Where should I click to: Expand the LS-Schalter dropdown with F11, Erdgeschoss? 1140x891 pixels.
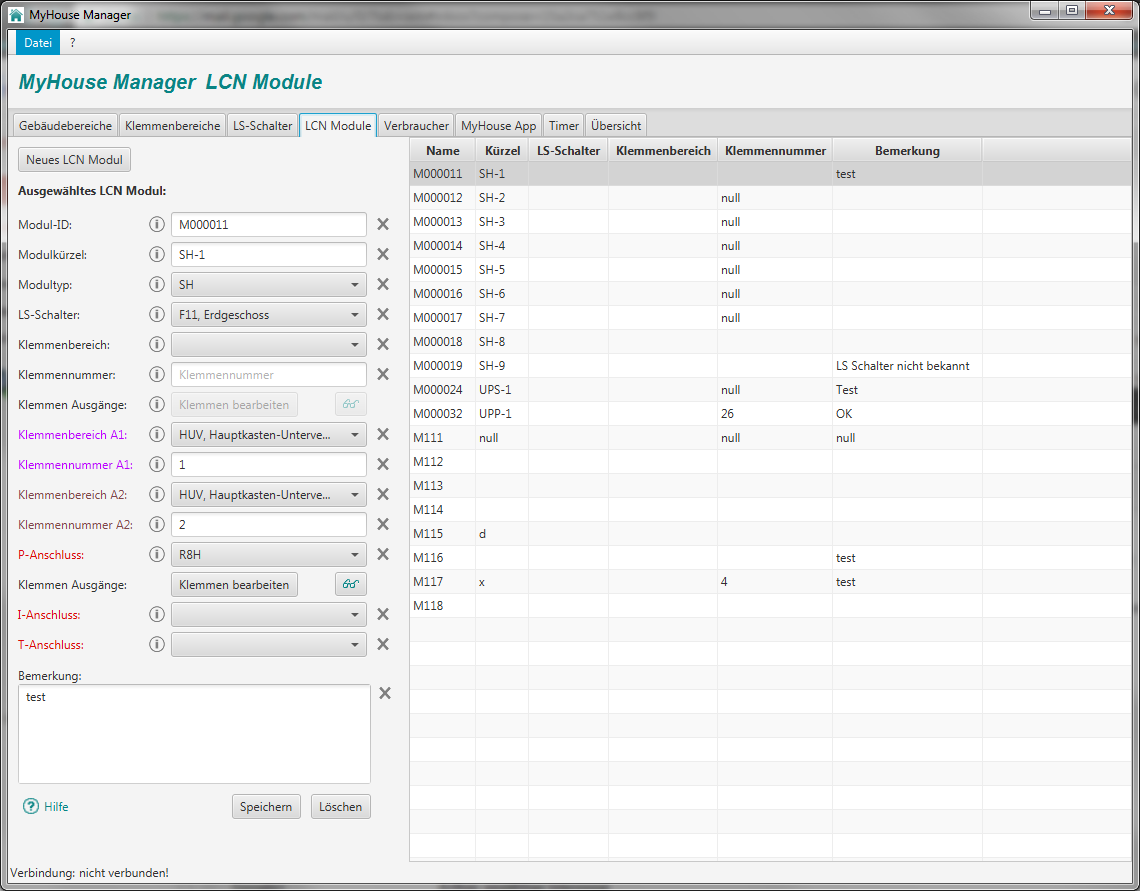(268, 315)
